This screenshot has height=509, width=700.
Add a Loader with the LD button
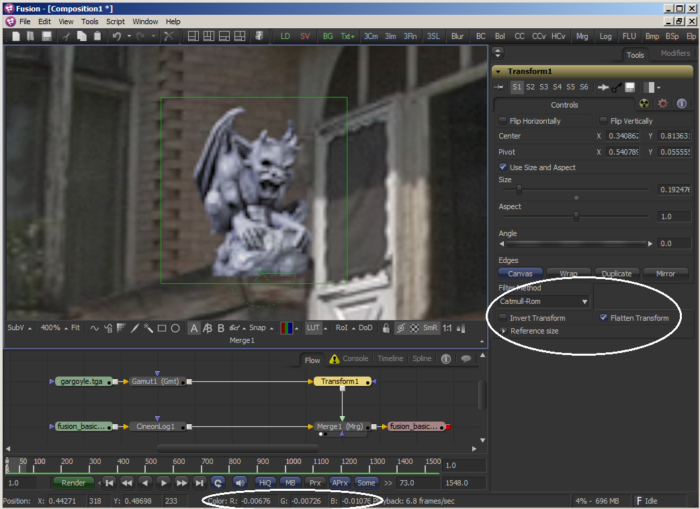285,36
